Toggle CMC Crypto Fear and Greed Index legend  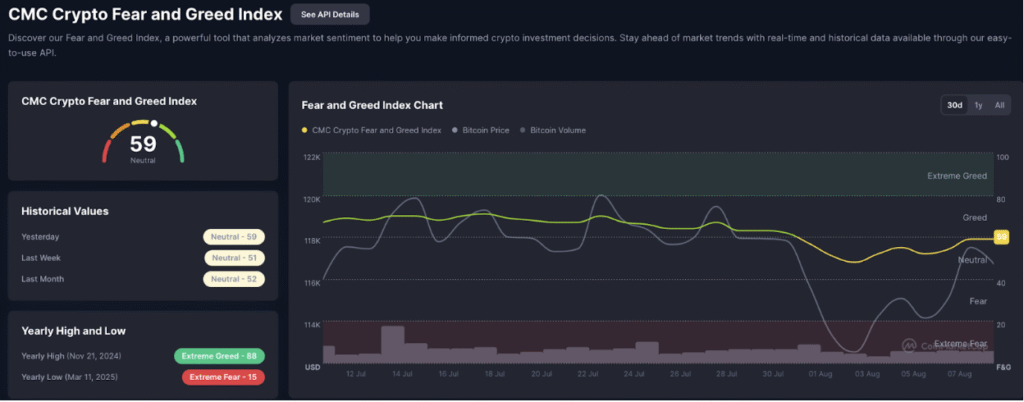(371, 130)
